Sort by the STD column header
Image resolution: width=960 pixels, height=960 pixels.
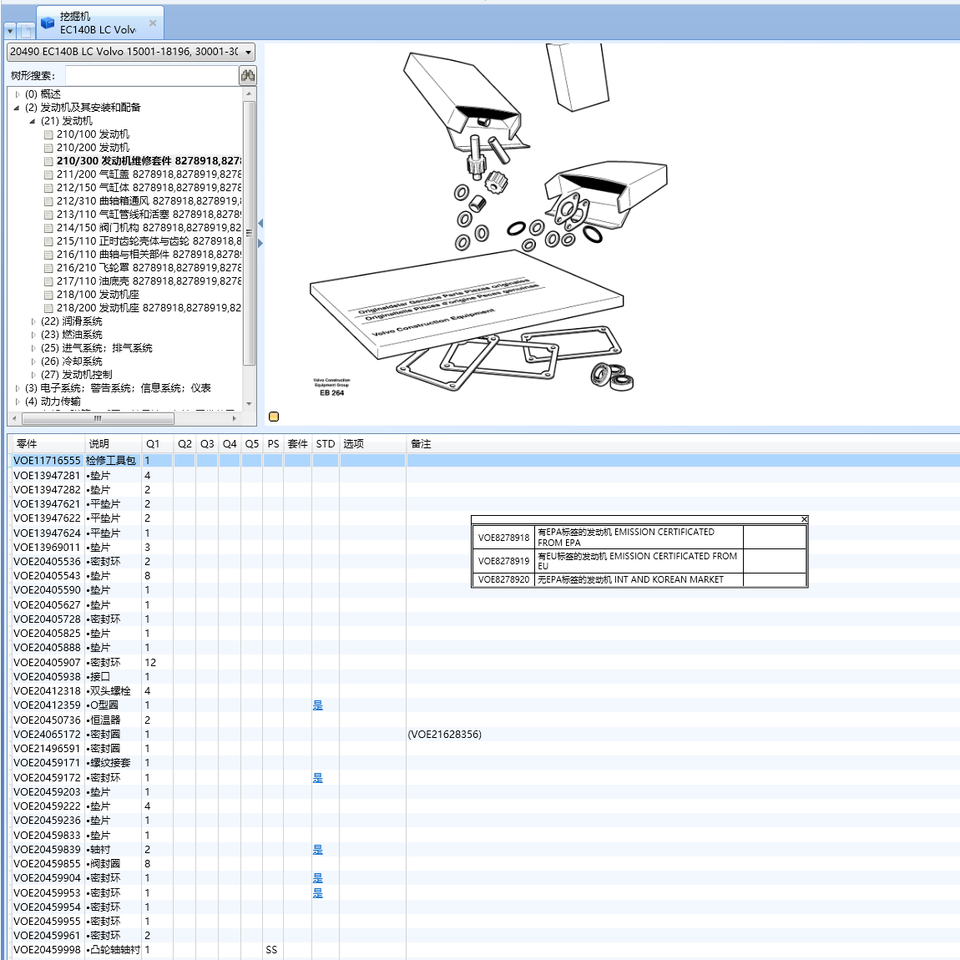326,444
